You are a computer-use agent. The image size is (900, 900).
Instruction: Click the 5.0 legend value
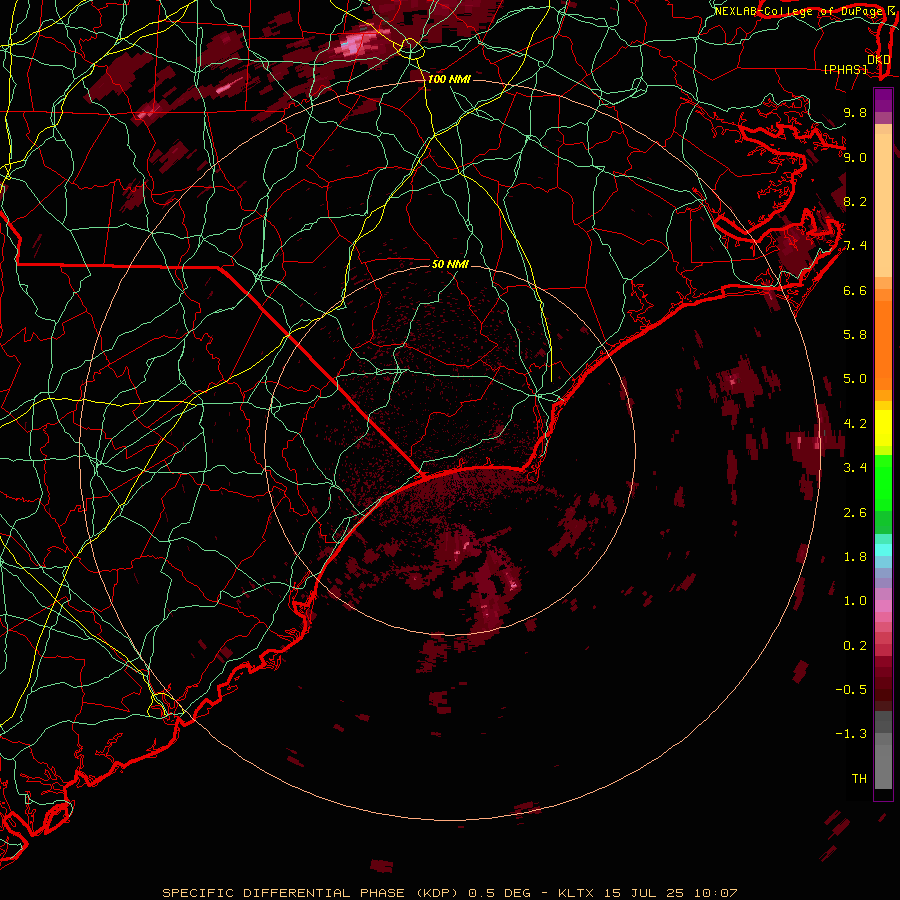pyautogui.click(x=855, y=379)
